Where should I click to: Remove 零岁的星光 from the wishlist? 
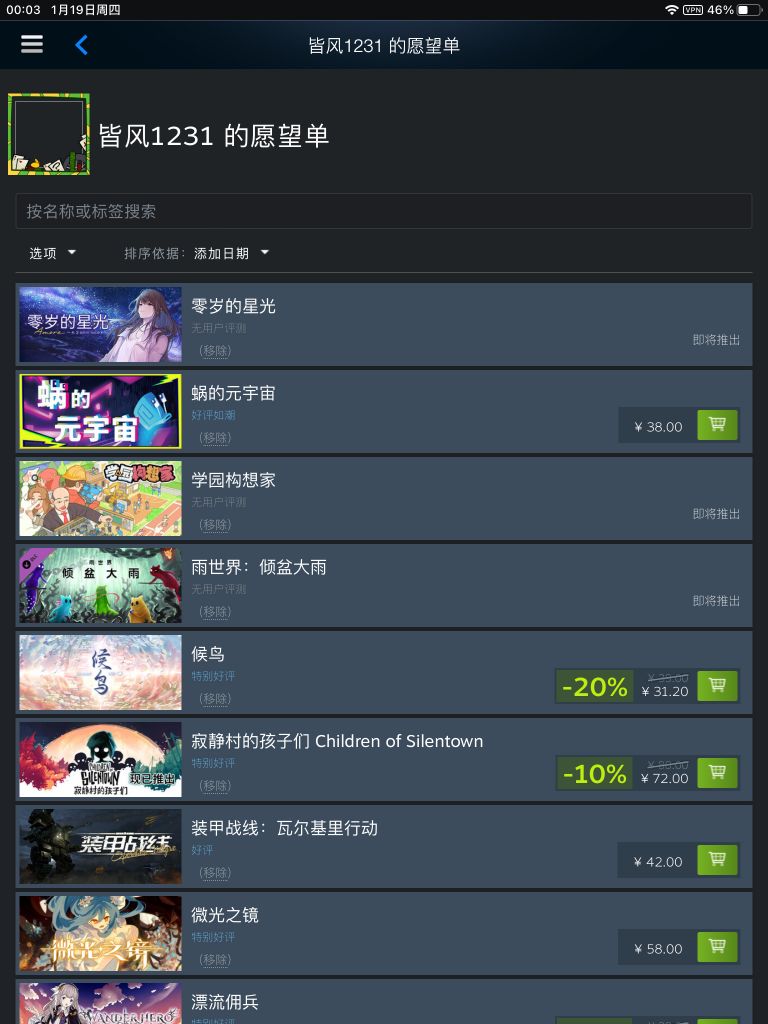[215, 351]
